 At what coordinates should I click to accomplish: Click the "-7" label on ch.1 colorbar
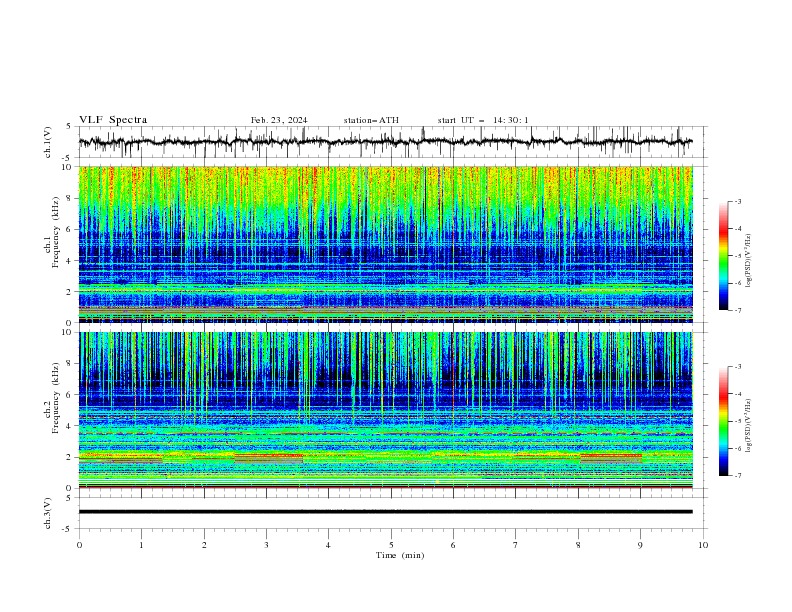[x=738, y=310]
